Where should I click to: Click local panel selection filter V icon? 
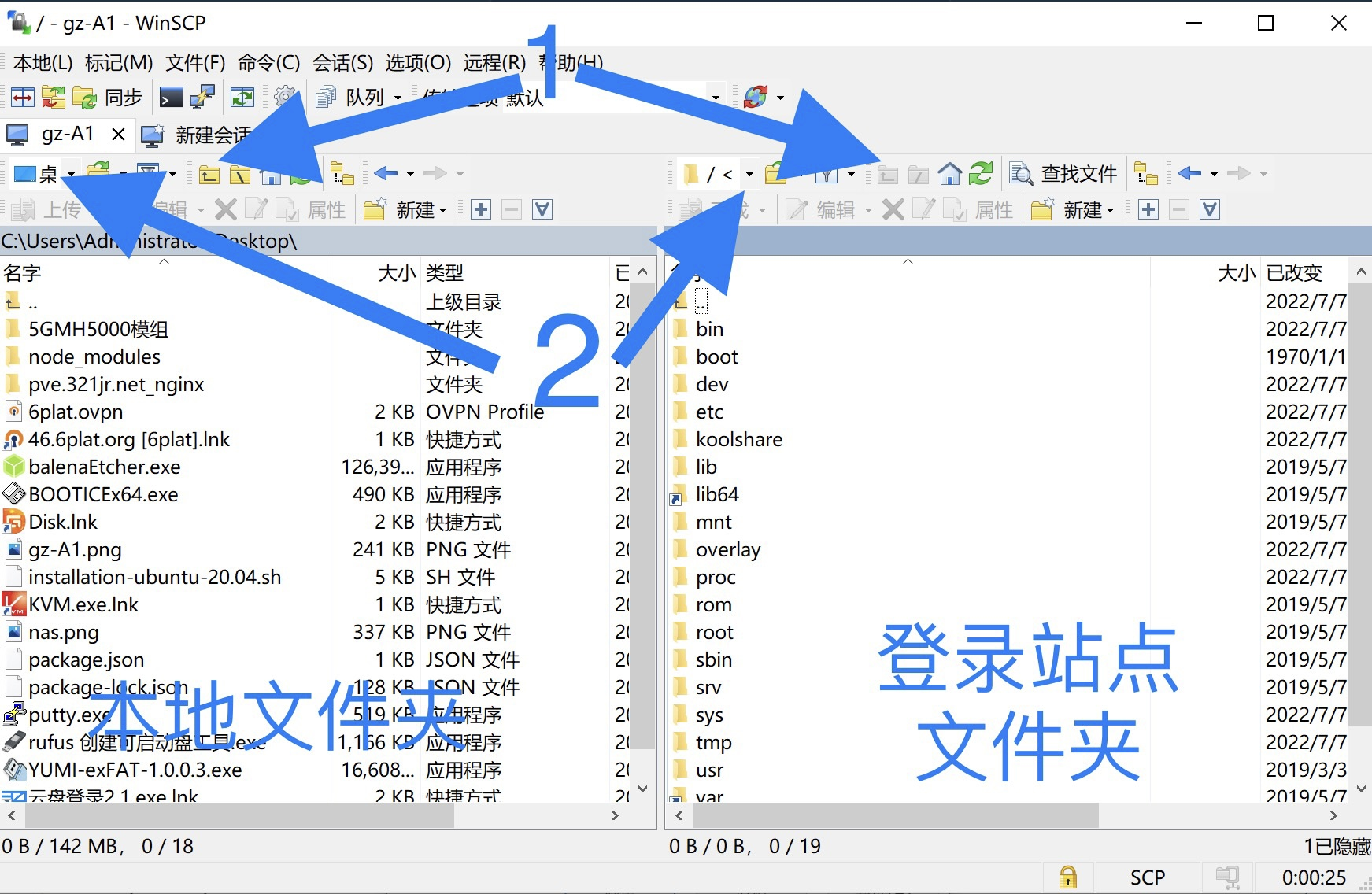pyautogui.click(x=542, y=209)
